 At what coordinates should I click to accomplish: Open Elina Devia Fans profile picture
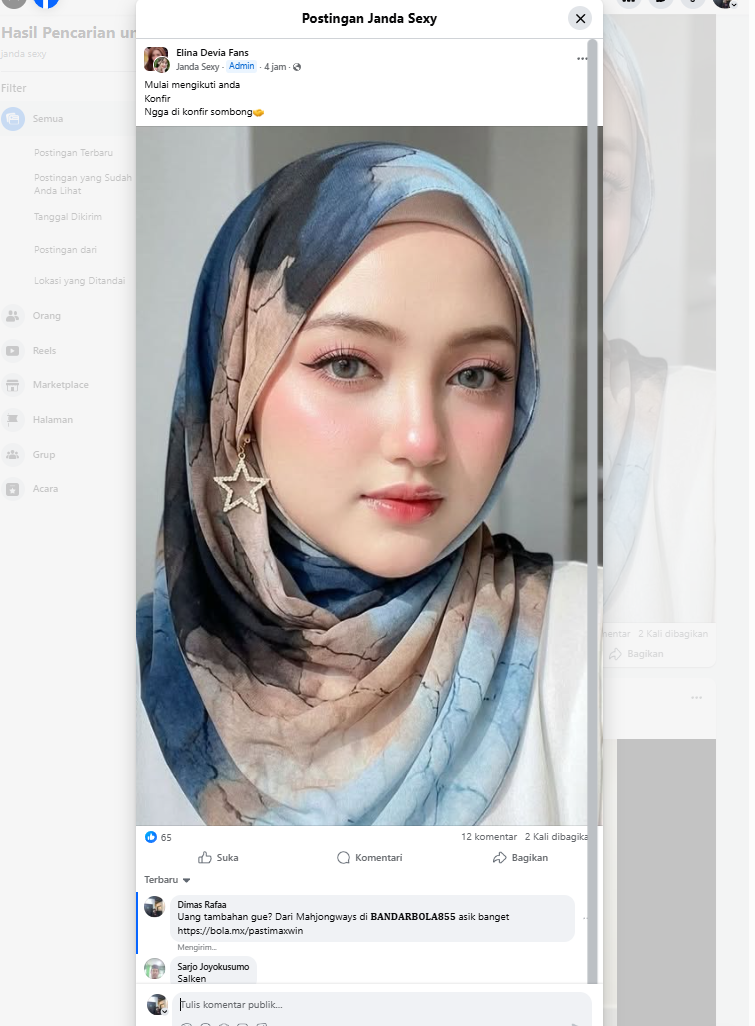(156, 60)
